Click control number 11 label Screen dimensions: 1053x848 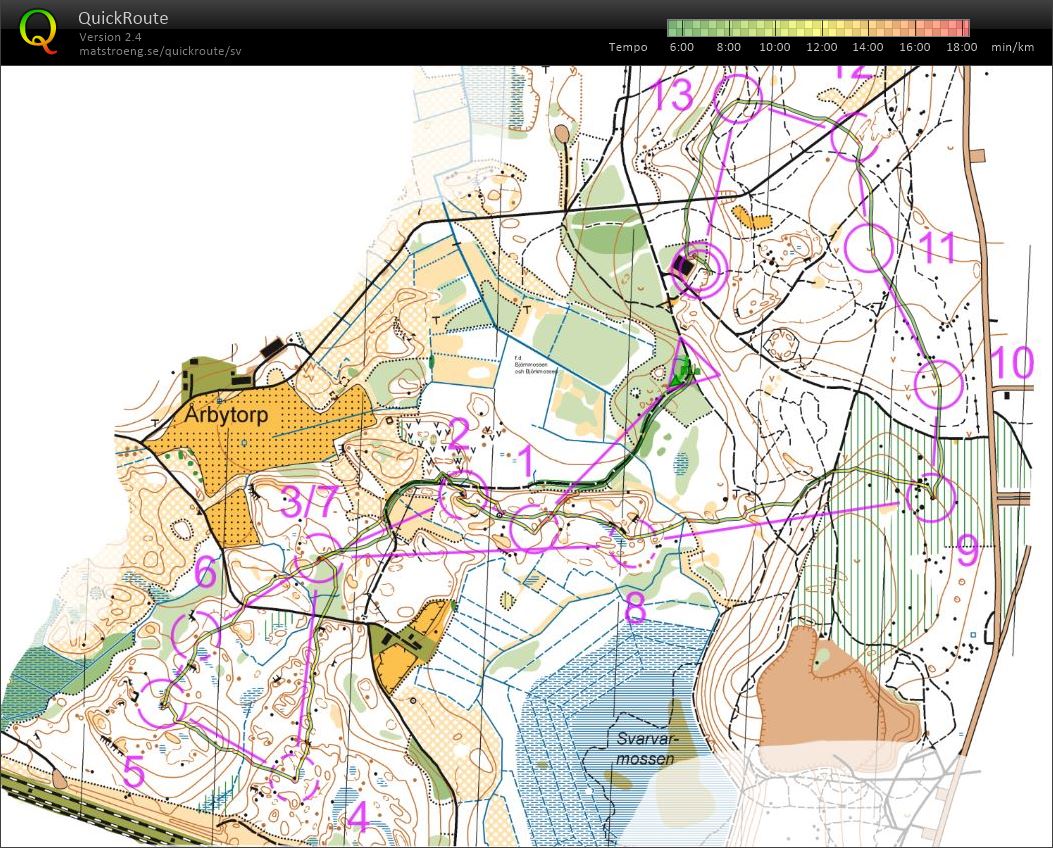pyautogui.click(x=935, y=247)
